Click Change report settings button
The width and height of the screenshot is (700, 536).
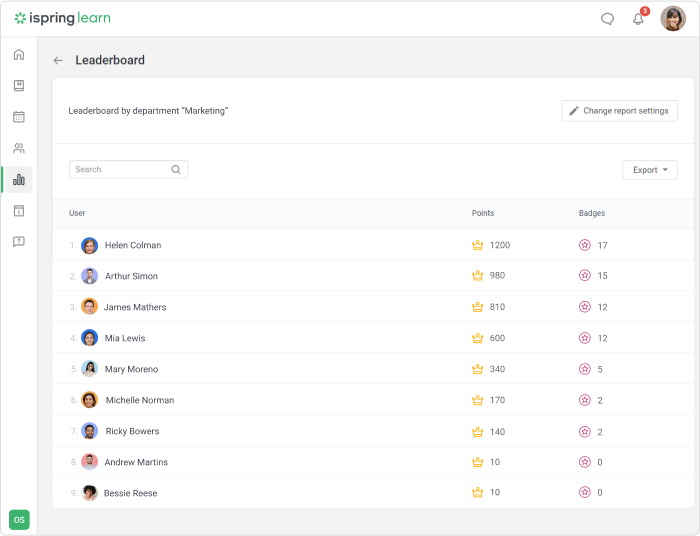tap(619, 111)
